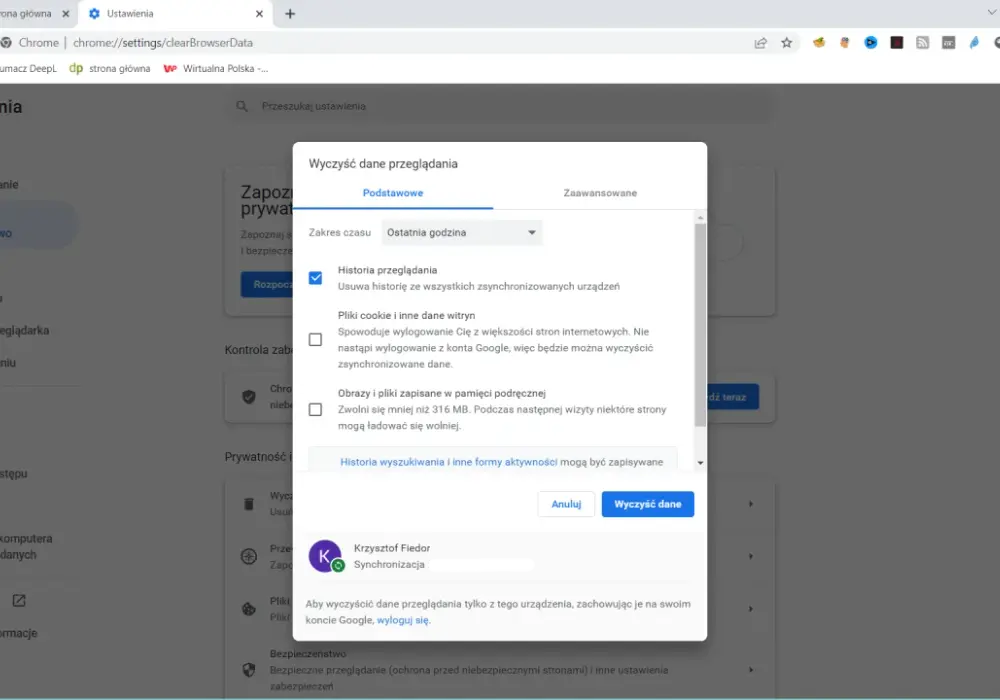This screenshot has height=700, width=1000.
Task: Click the Wyczyść dane przeglądania dialog title
Action: pyautogui.click(x=383, y=164)
